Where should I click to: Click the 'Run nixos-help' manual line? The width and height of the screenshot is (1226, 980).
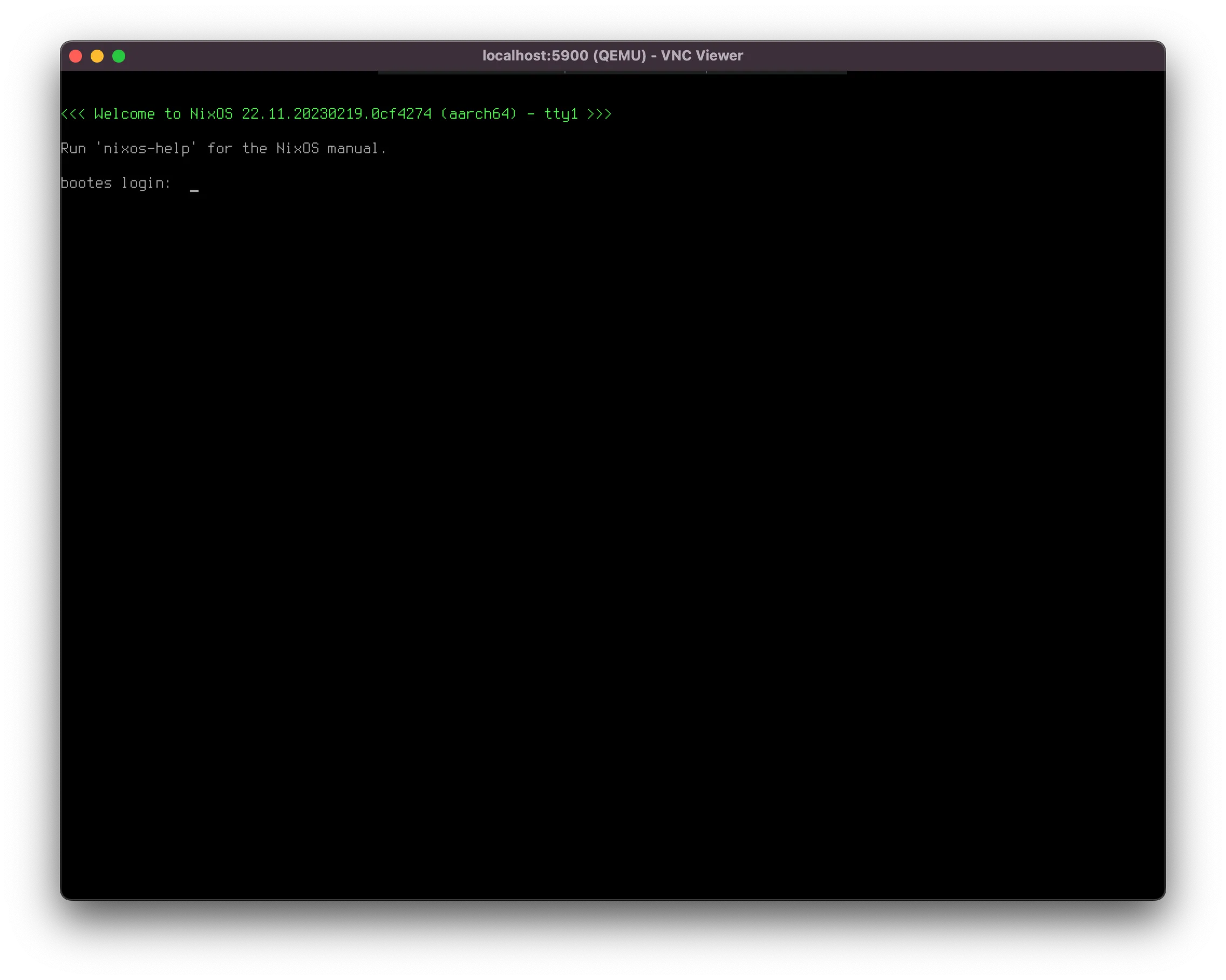click(223, 148)
